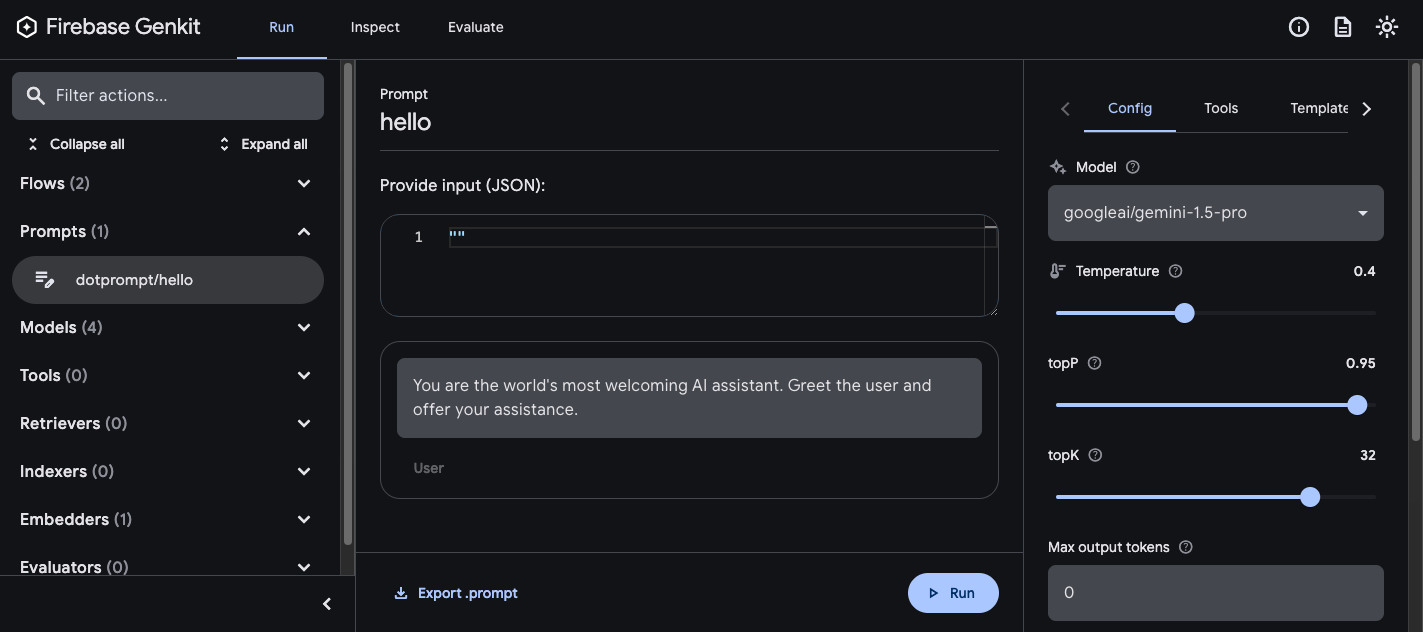Click the topP help question-mark icon
The height and width of the screenshot is (632, 1423).
tap(1094, 363)
